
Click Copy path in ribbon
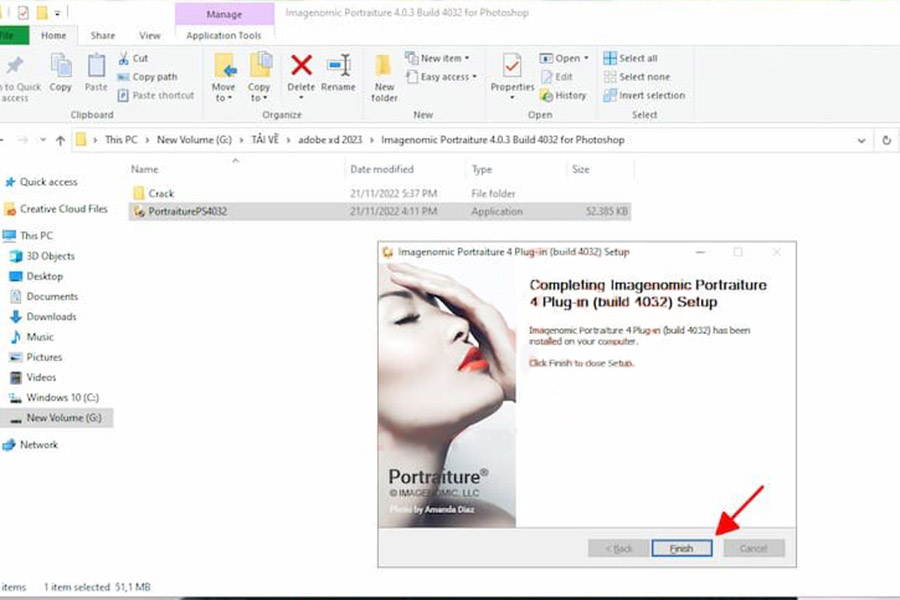(148, 76)
